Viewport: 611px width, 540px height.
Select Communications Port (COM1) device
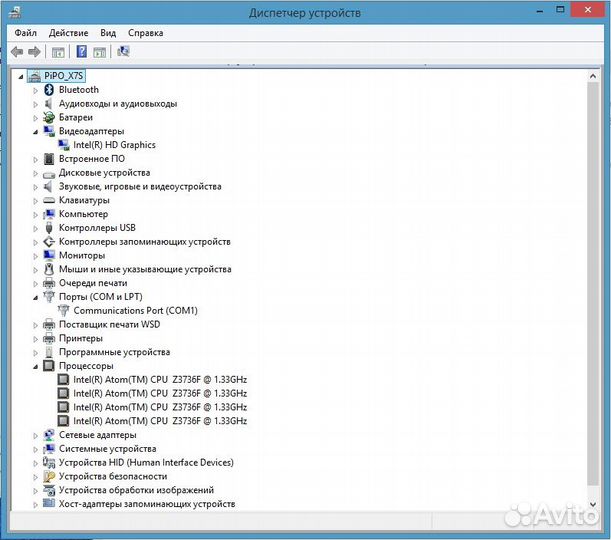[x=136, y=311]
